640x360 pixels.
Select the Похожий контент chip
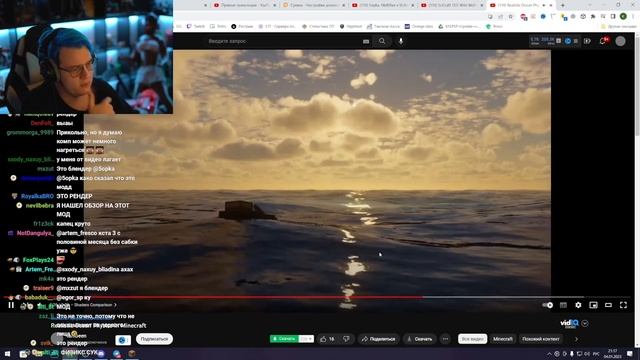[540, 339]
